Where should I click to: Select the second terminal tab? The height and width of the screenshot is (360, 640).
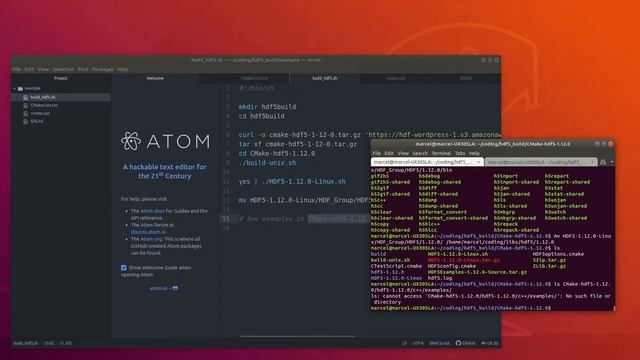click(541, 162)
